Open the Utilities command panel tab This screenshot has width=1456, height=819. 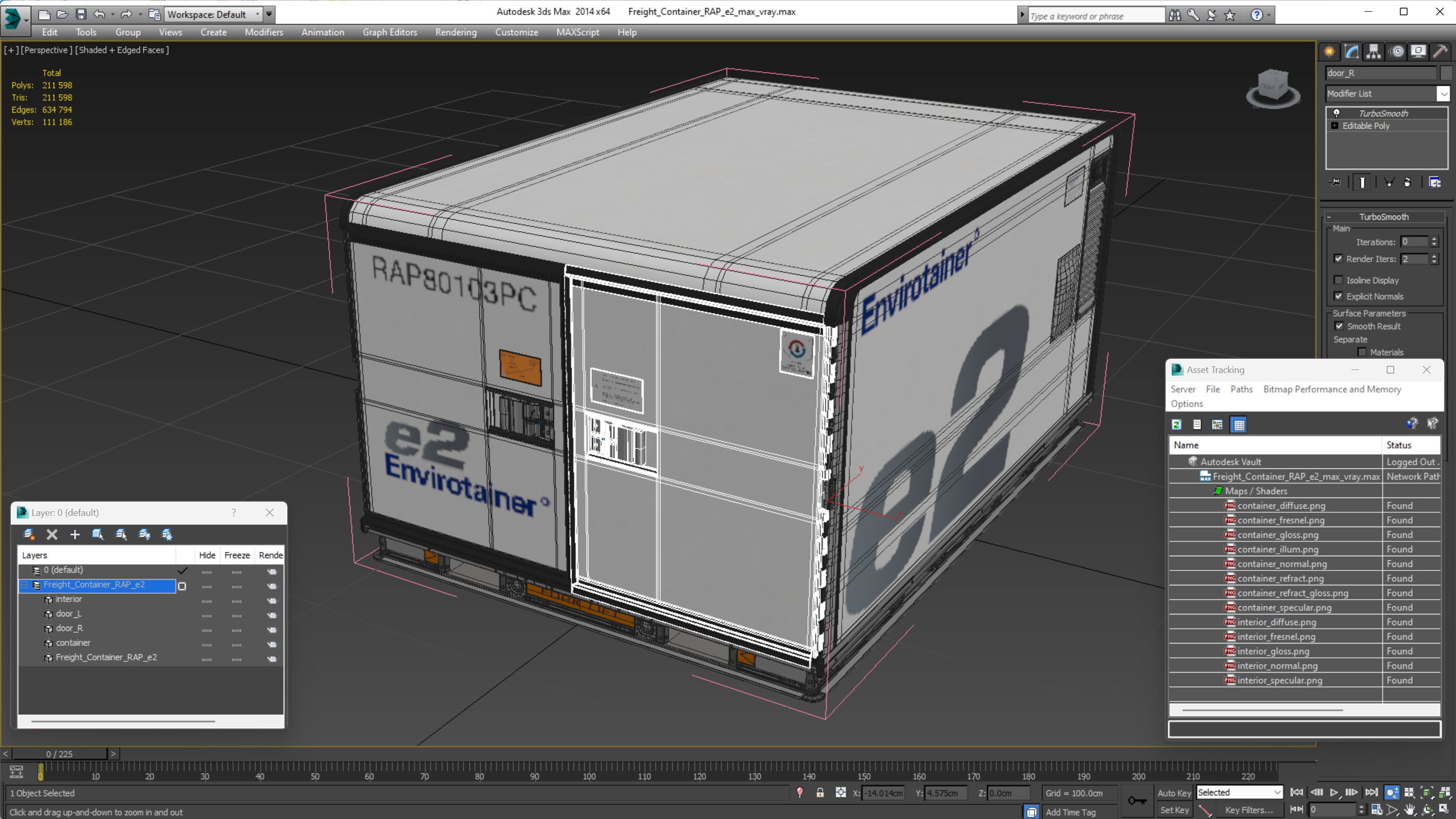point(1440,52)
